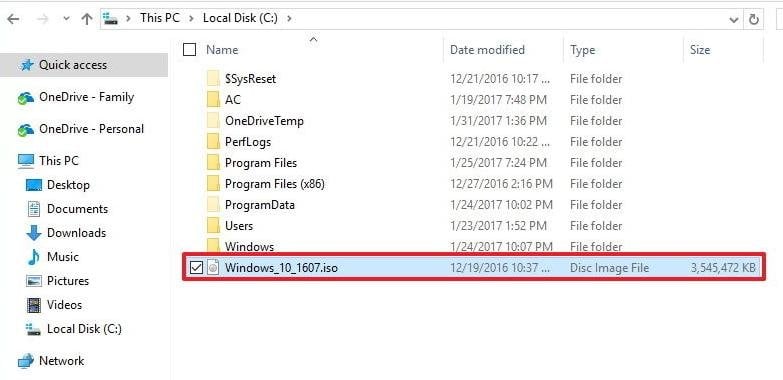Open the Quick access star item
This screenshot has width=783, height=380.
(x=26, y=65)
